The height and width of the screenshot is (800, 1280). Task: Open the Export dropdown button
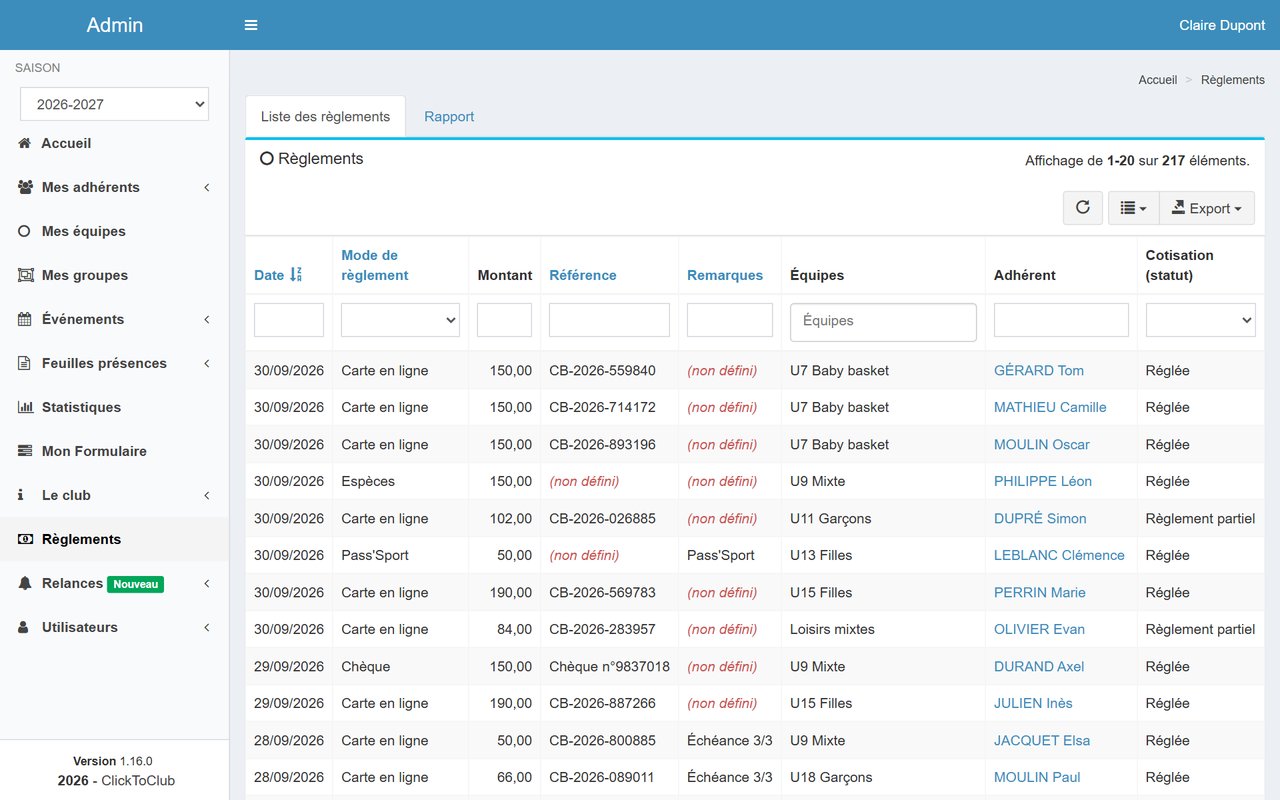click(1206, 208)
